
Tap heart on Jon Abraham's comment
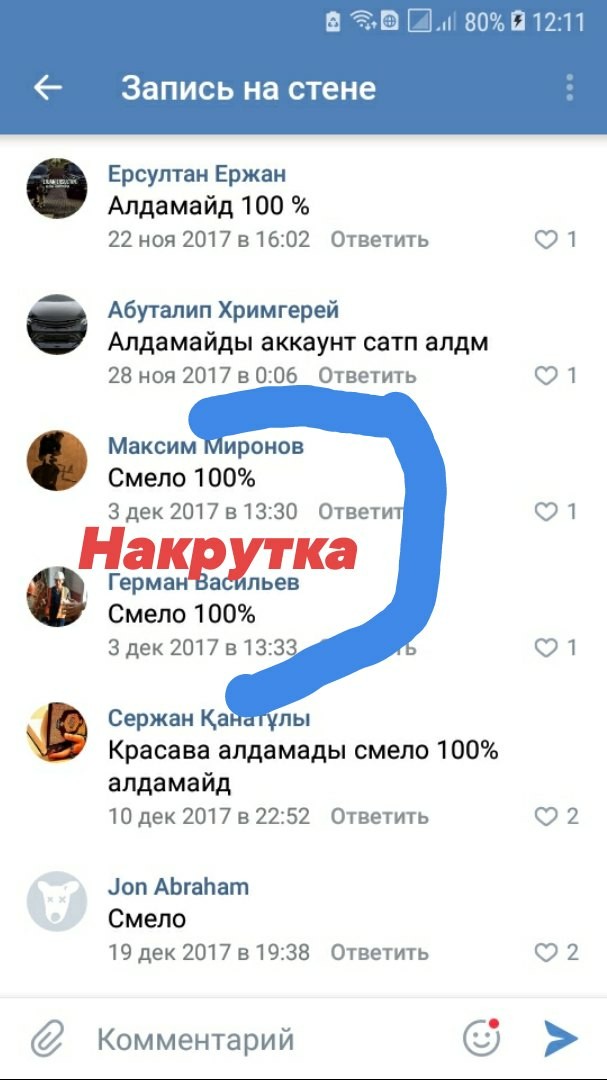[546, 953]
